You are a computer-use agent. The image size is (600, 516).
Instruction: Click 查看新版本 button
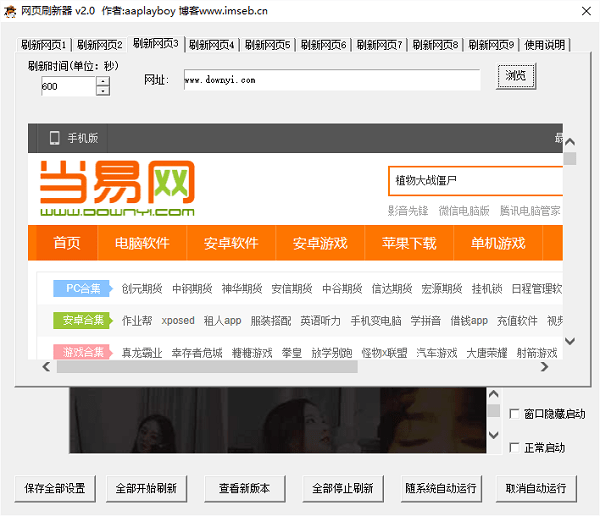pyautogui.click(x=245, y=488)
